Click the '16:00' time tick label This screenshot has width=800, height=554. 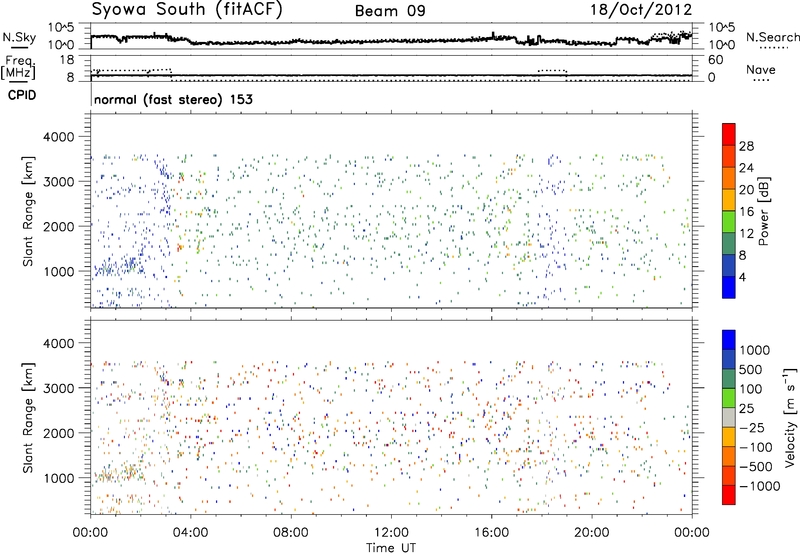coord(491,533)
